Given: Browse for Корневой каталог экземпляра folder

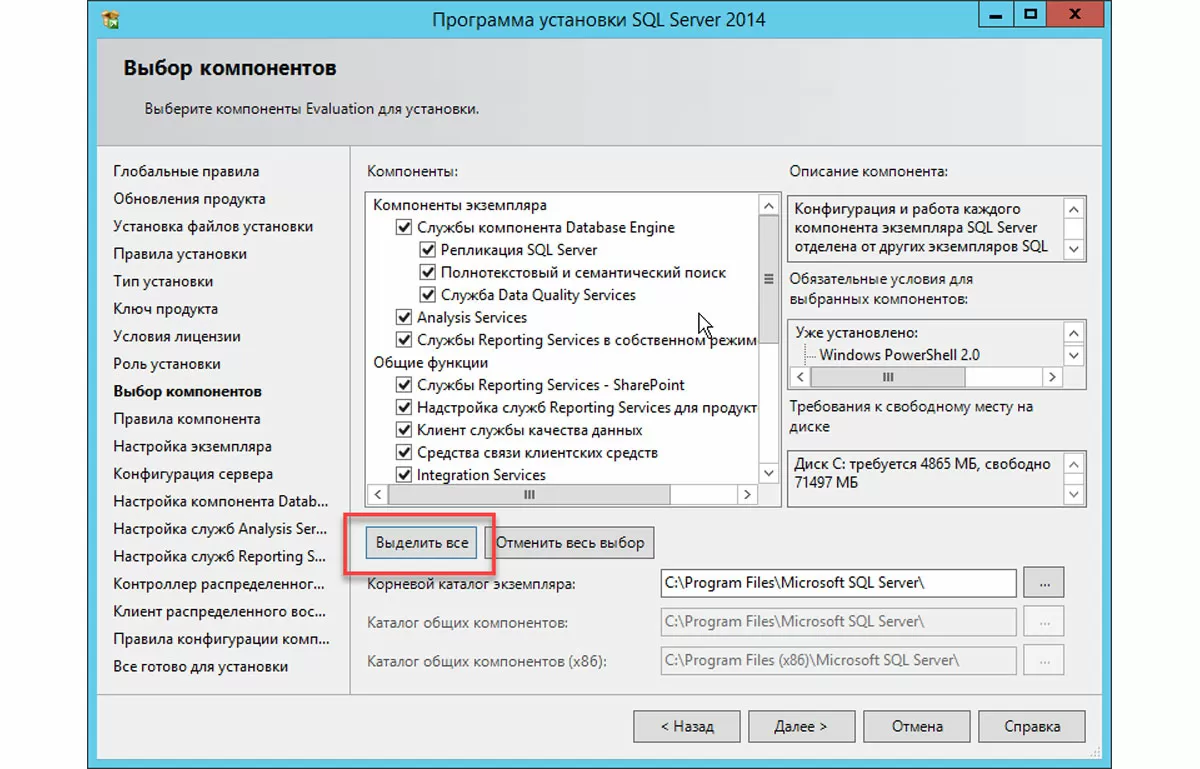Looking at the screenshot, I should 1044,582.
